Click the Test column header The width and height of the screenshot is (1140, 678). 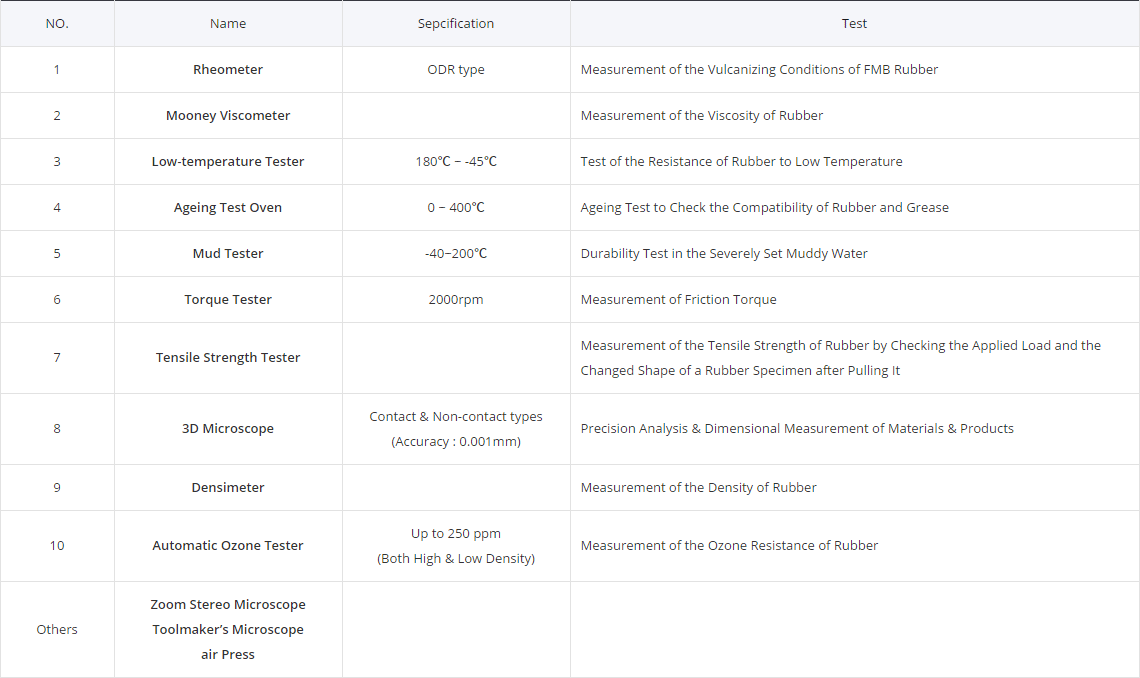tap(854, 23)
